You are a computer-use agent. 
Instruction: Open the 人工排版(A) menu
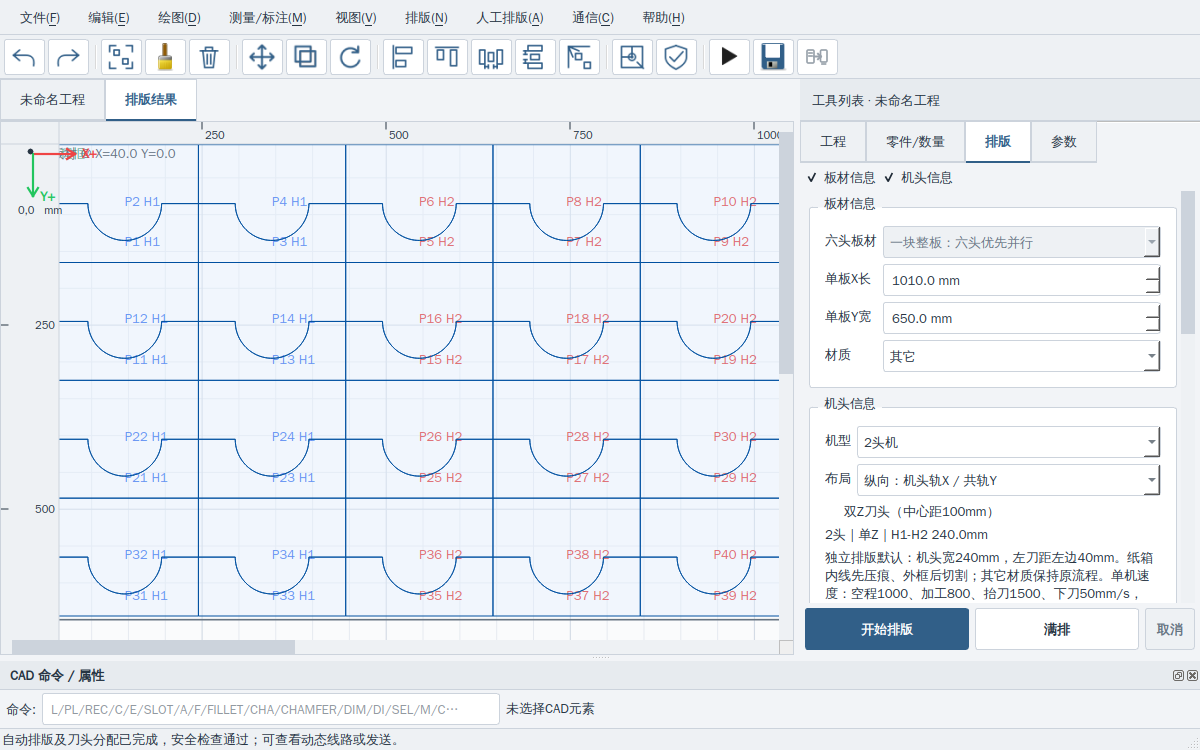click(x=510, y=17)
